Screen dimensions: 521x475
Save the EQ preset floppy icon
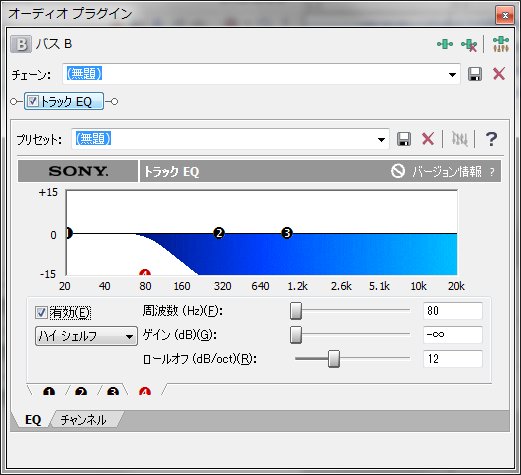[x=404, y=139]
